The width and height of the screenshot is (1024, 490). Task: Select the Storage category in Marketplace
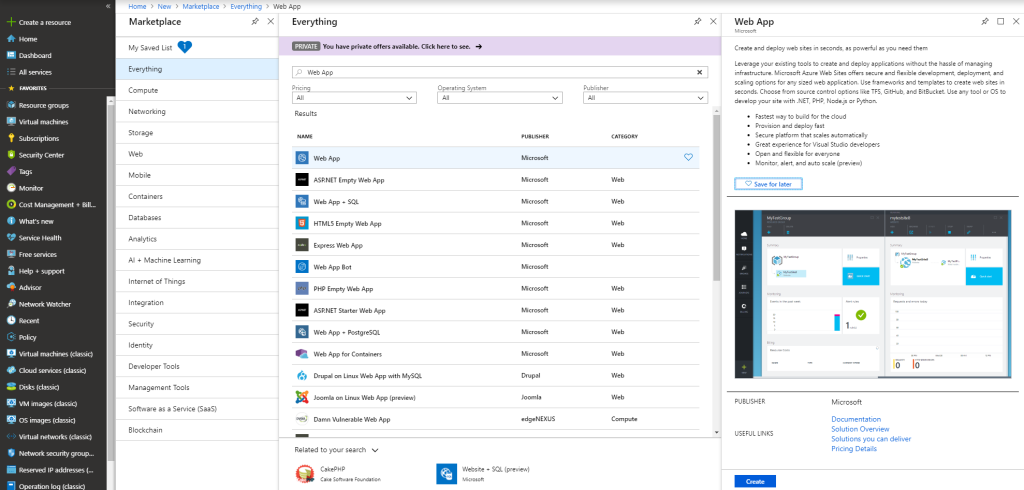click(x=197, y=133)
